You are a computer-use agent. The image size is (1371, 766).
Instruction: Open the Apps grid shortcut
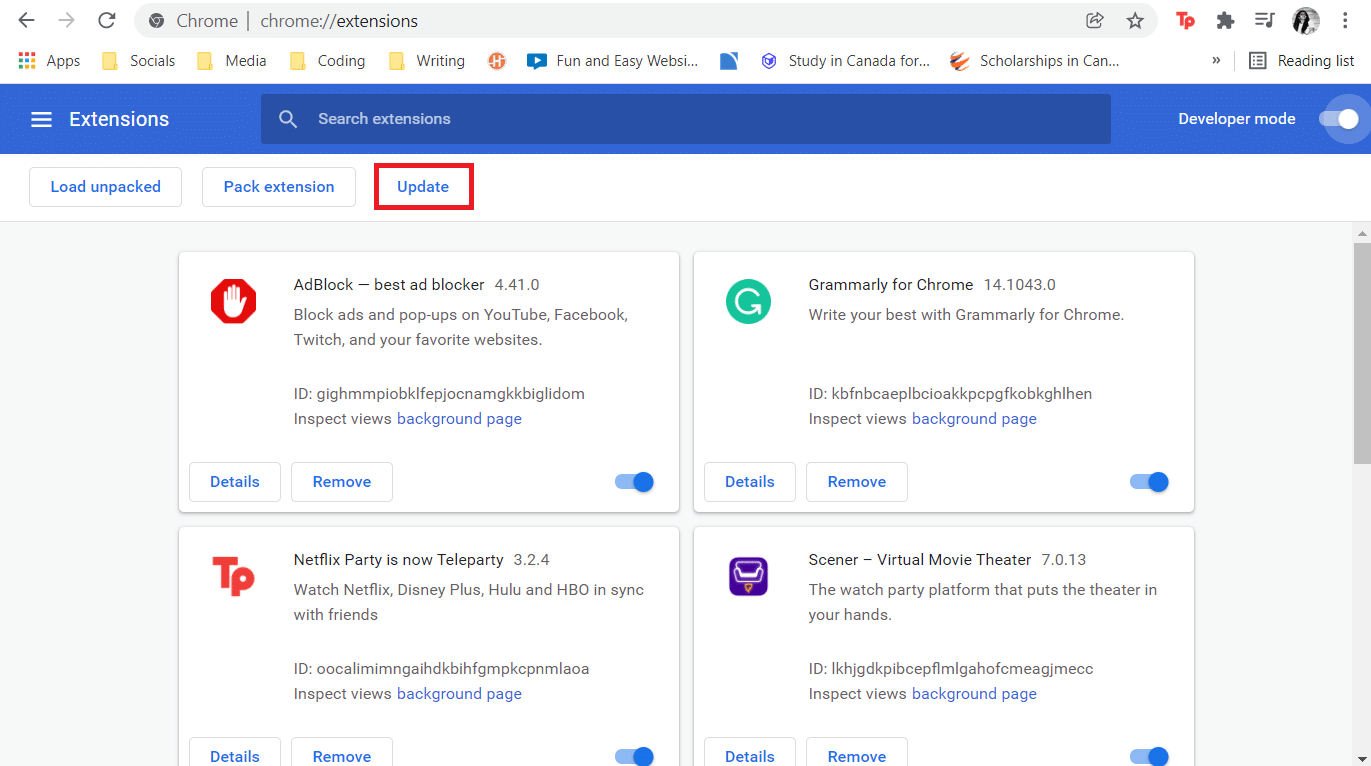[x=49, y=61]
